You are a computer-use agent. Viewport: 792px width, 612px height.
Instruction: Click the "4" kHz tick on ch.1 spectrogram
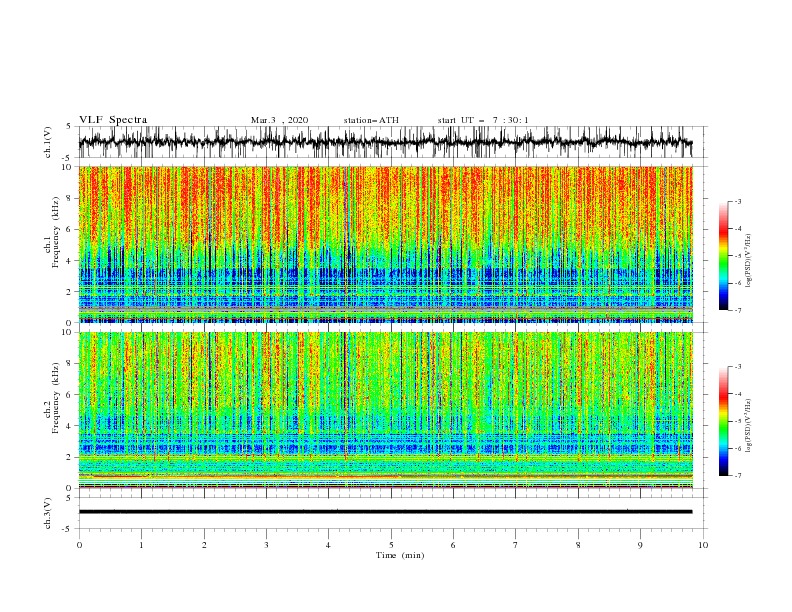70,261
